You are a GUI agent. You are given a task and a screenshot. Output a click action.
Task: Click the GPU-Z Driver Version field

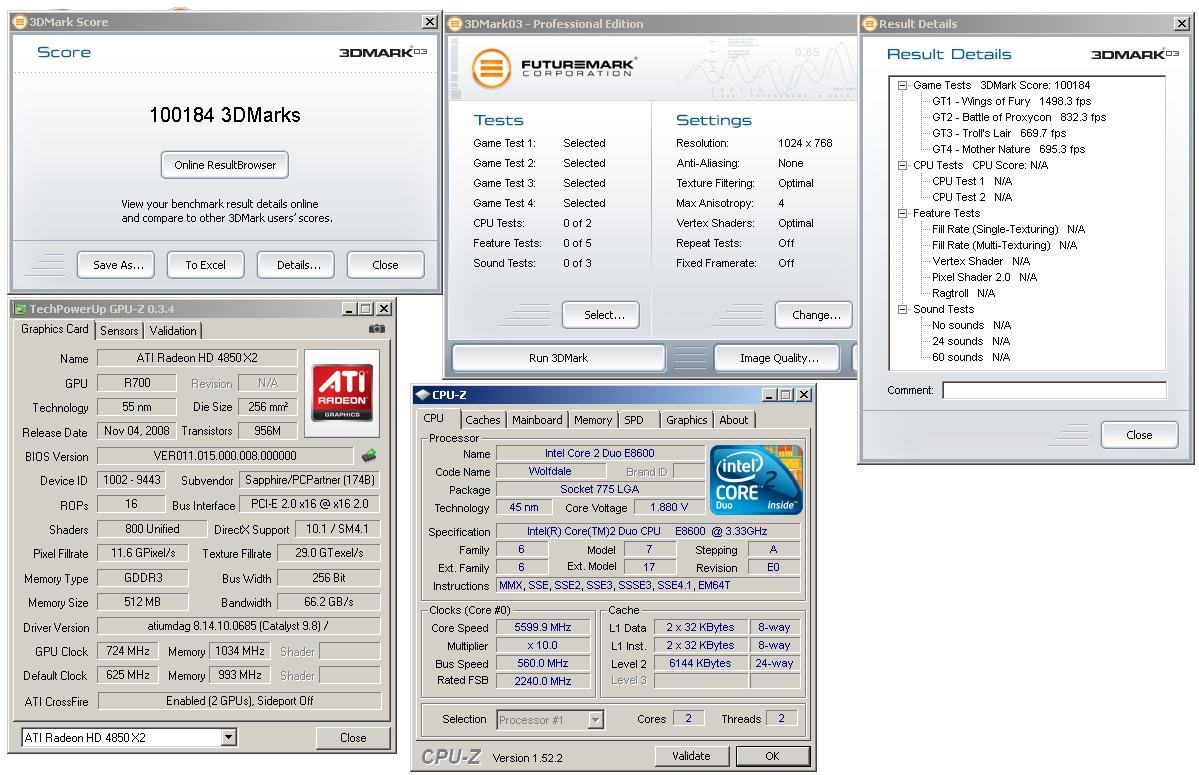click(239, 626)
